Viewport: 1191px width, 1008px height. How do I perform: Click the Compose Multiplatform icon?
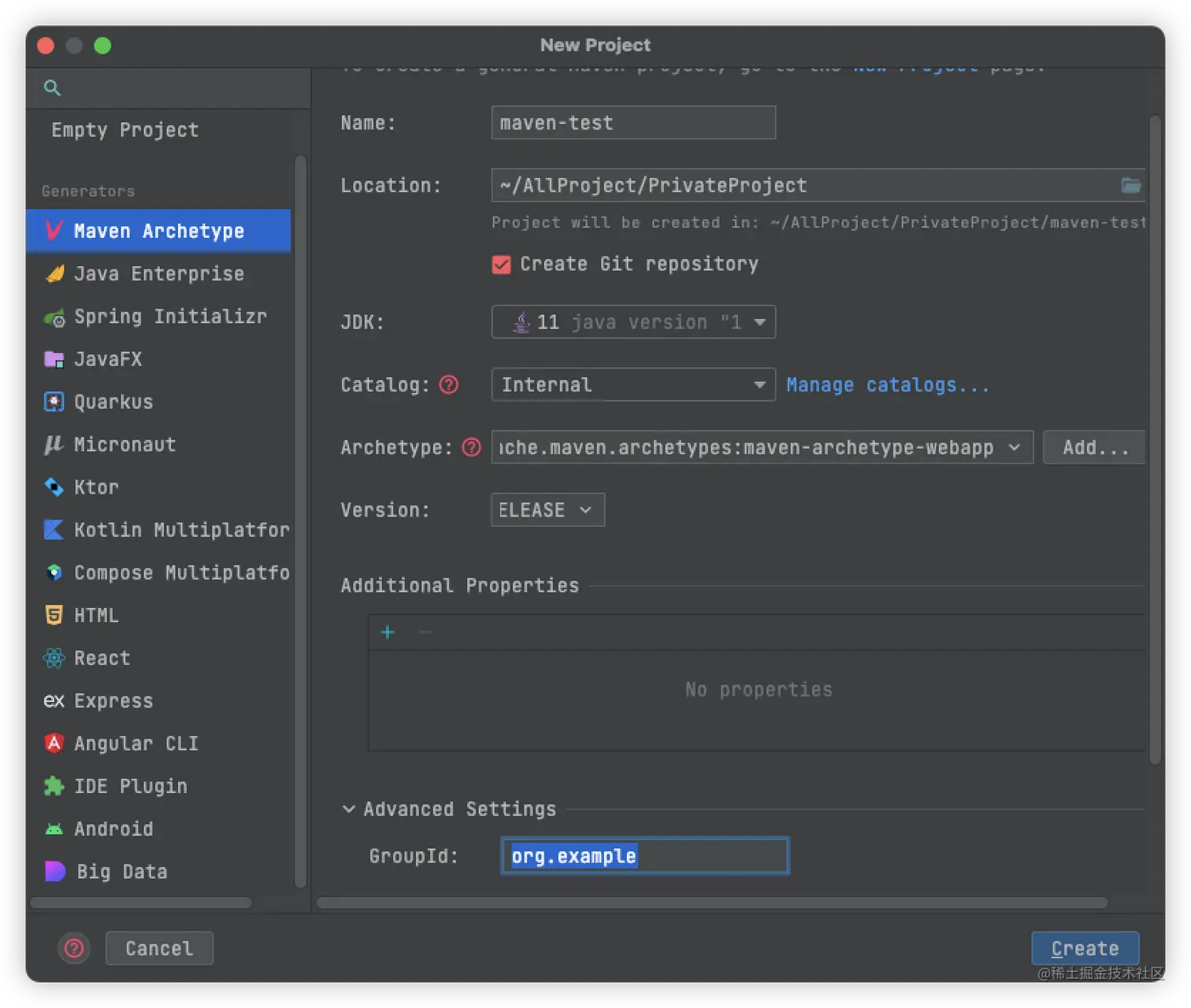point(54,573)
